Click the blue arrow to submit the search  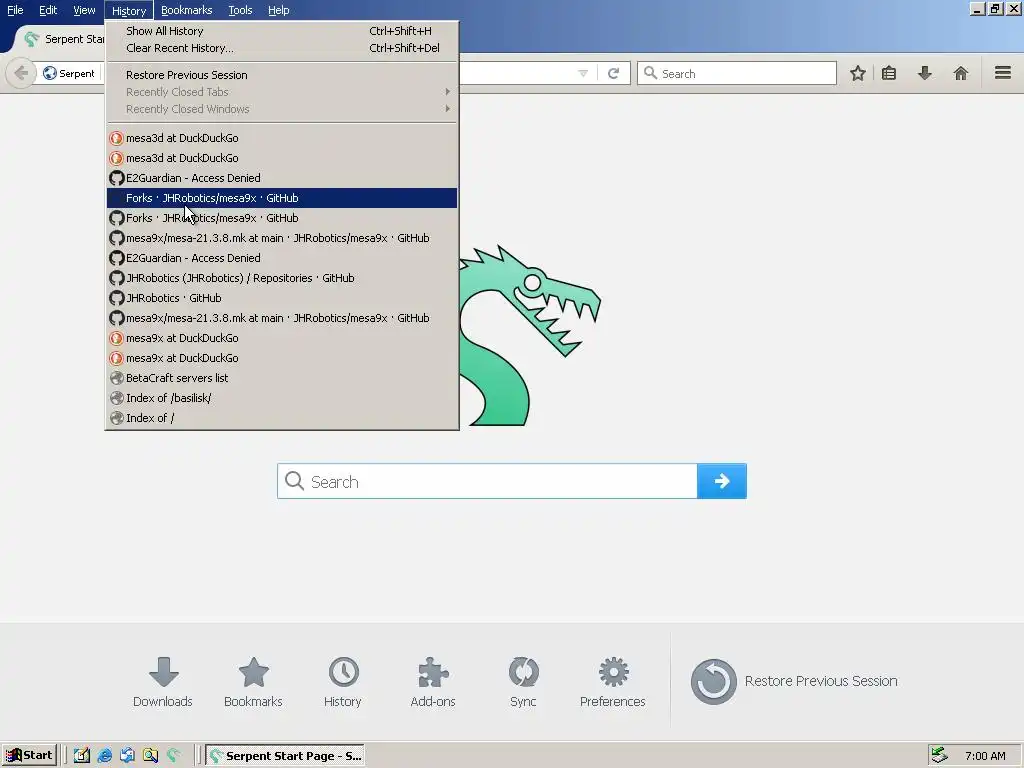pos(722,481)
